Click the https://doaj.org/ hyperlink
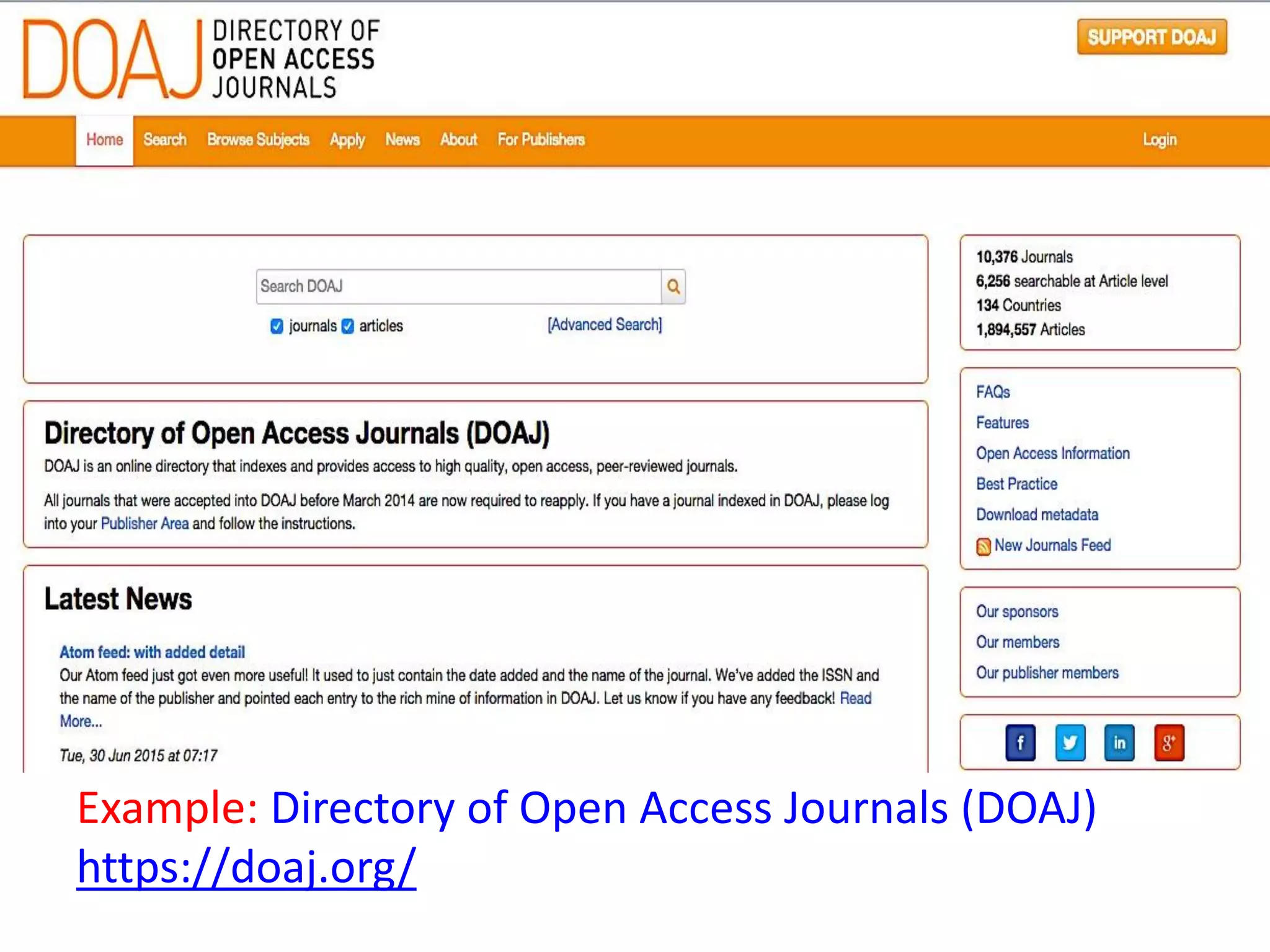The image size is (1270, 952). (246, 867)
